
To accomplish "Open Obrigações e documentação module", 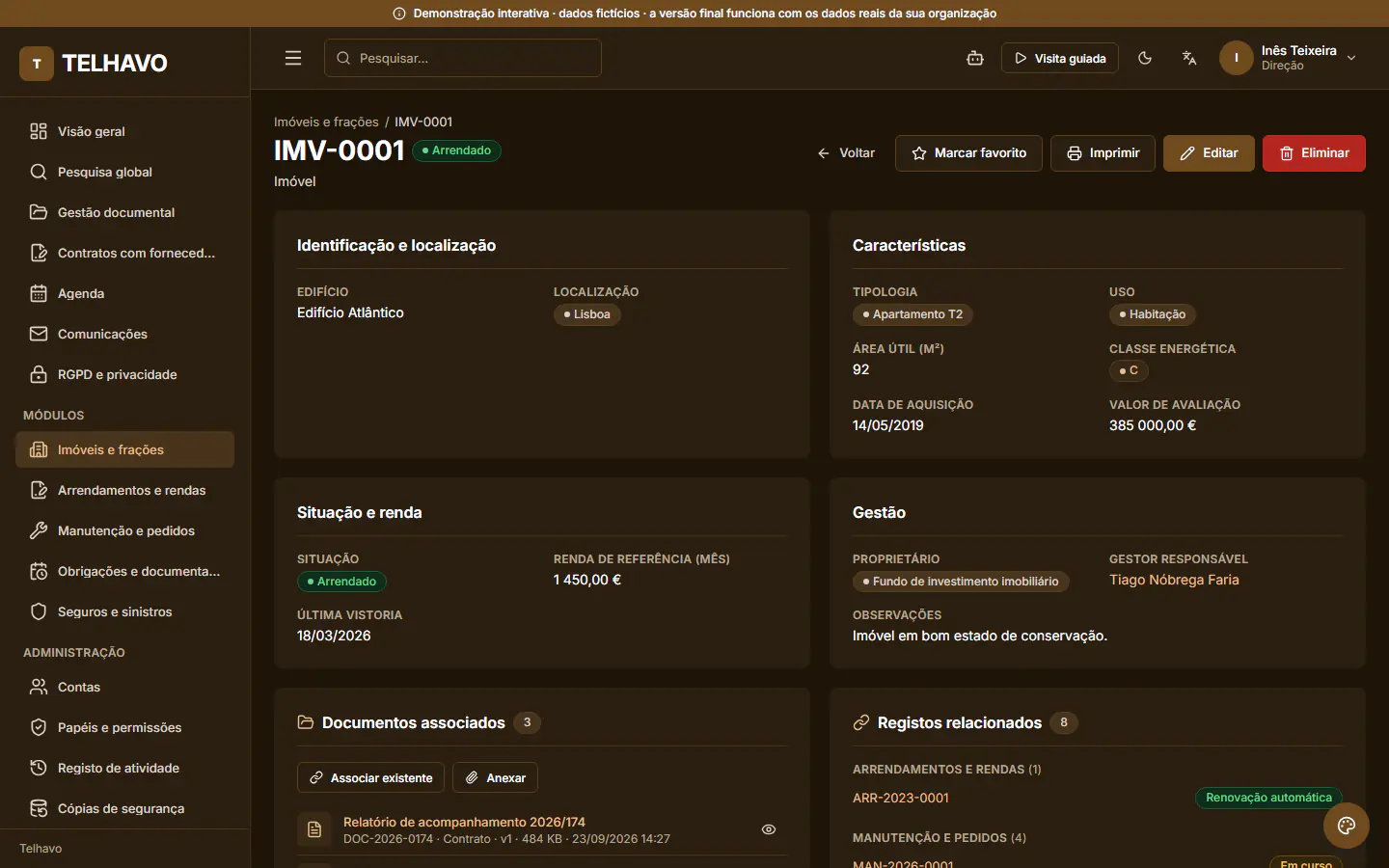I will [125, 571].
